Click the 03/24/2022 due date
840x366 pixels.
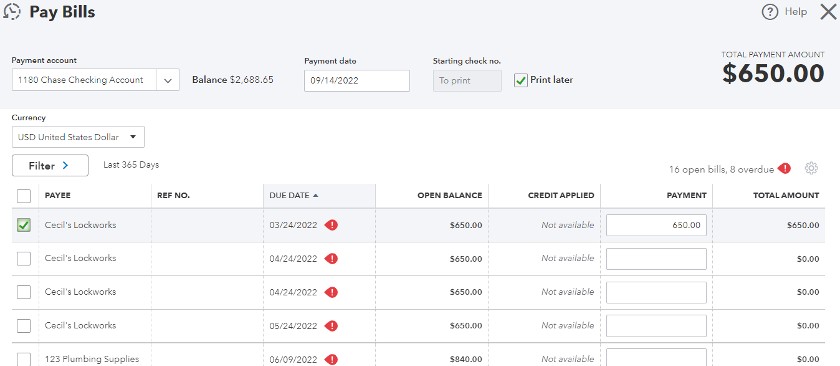click(x=294, y=225)
